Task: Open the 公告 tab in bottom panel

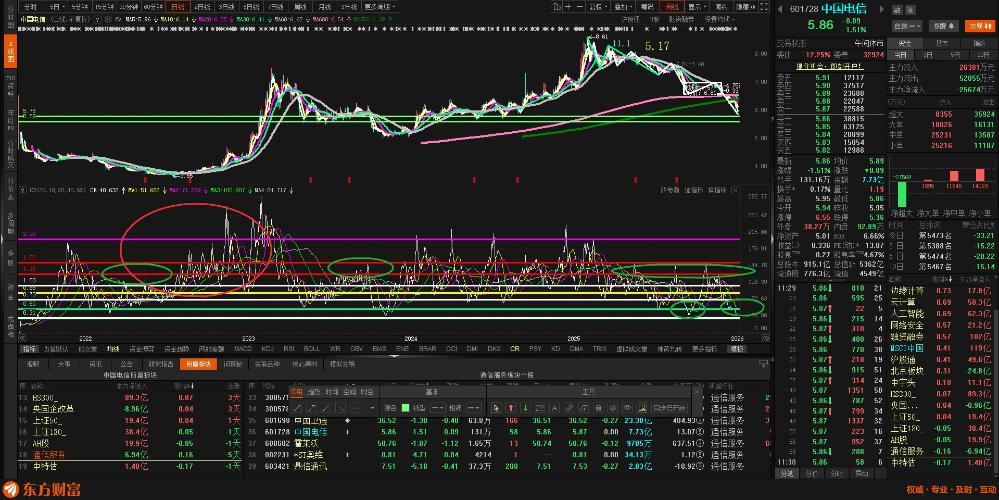Action: [x=126, y=364]
